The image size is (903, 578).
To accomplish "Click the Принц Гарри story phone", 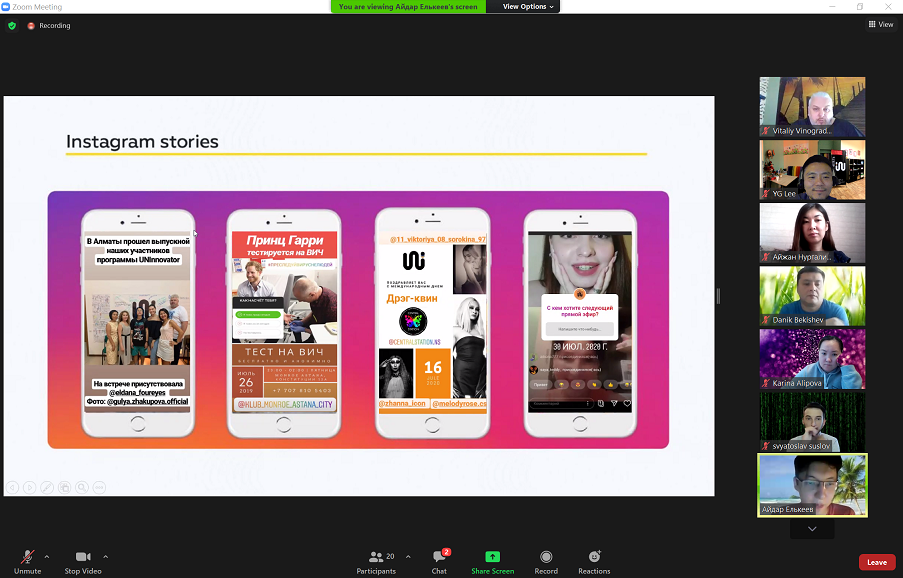I will point(284,323).
